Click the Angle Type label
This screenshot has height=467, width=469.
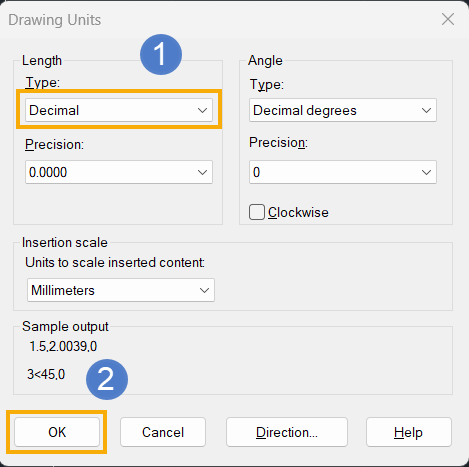tap(267, 85)
